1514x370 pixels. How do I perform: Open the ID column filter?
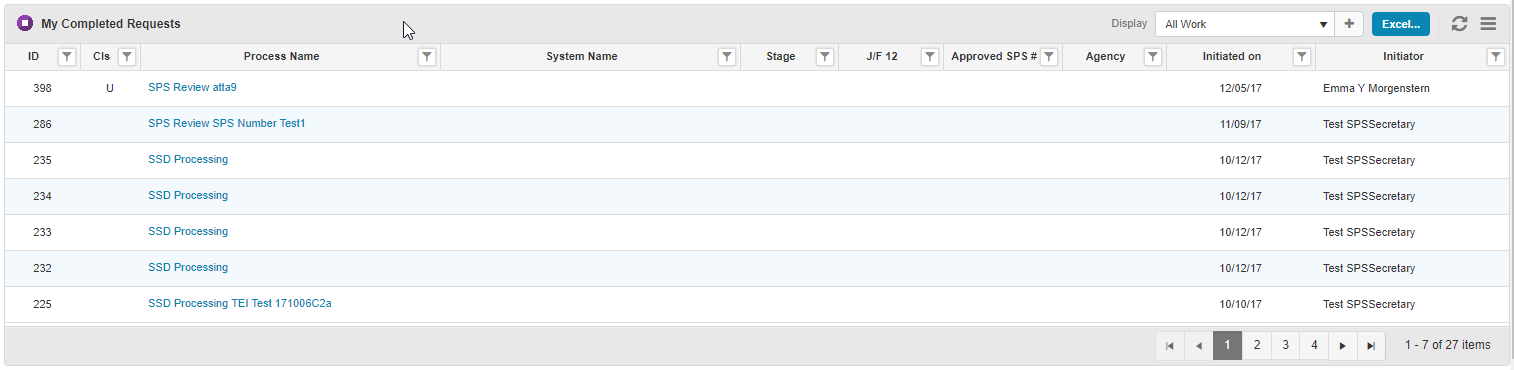coord(66,57)
